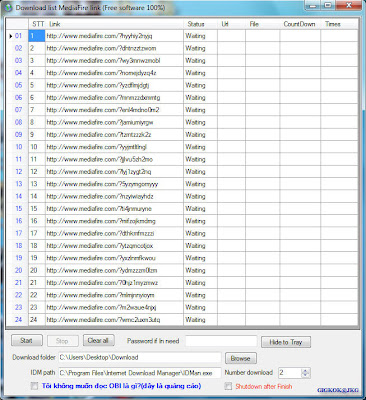This screenshot has height=400, width=366.
Task: Focus the Password if in need field
Action: point(221,341)
